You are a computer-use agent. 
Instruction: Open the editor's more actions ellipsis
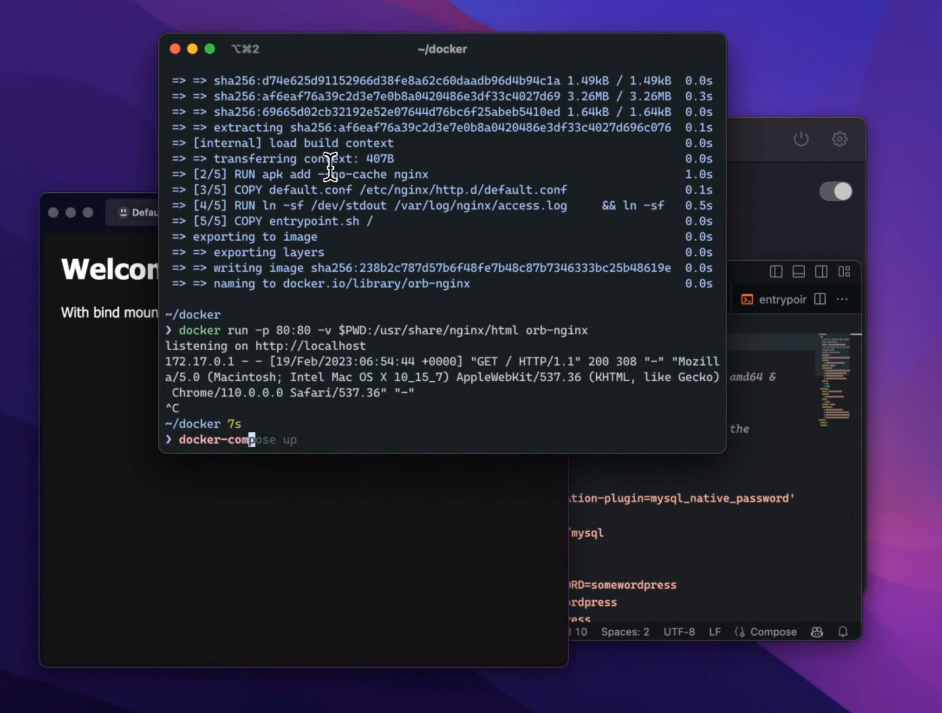point(842,299)
